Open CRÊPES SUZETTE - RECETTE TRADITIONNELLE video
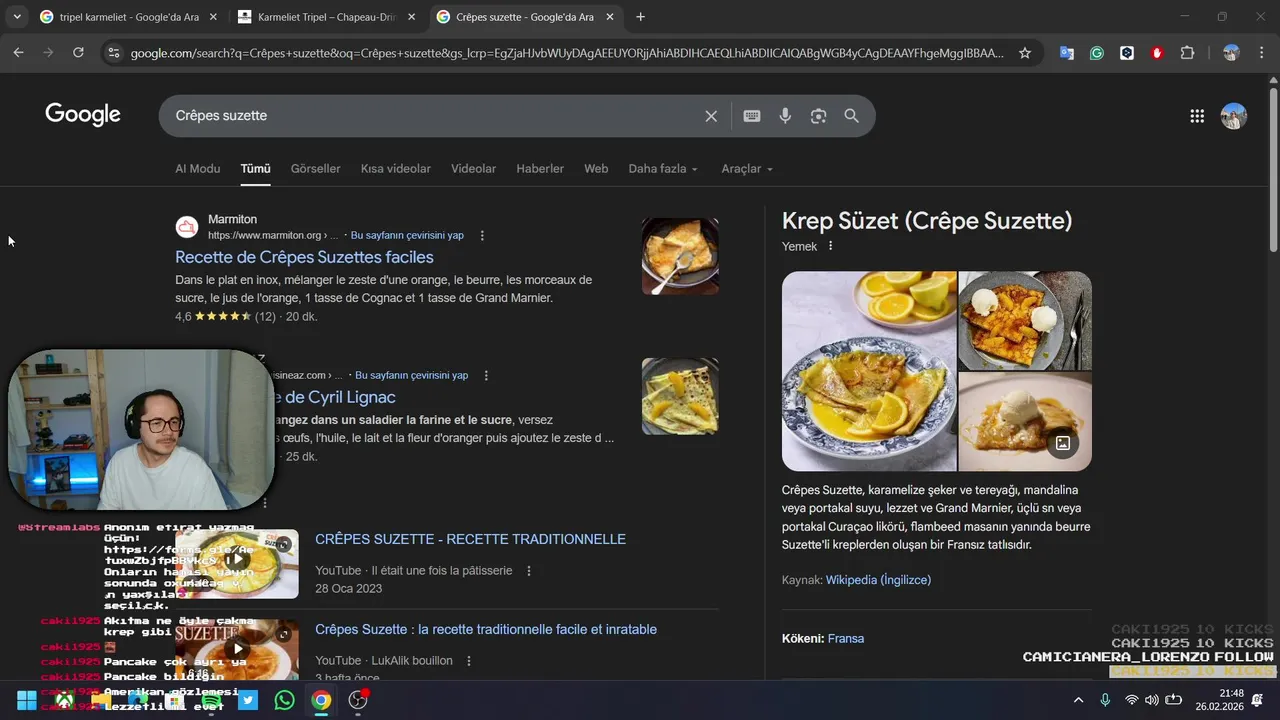This screenshot has width=1280, height=720. coord(470,539)
